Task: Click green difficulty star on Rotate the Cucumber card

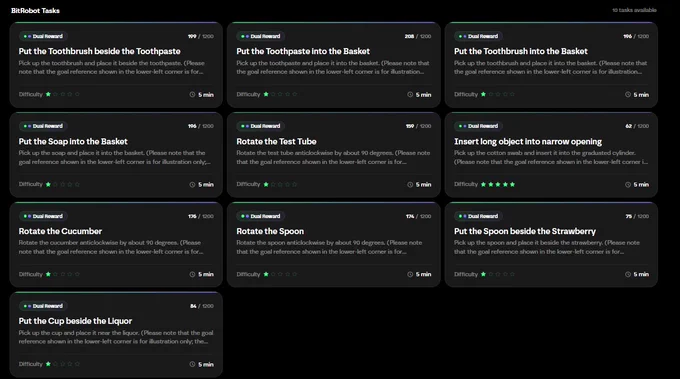Action: 48,274
